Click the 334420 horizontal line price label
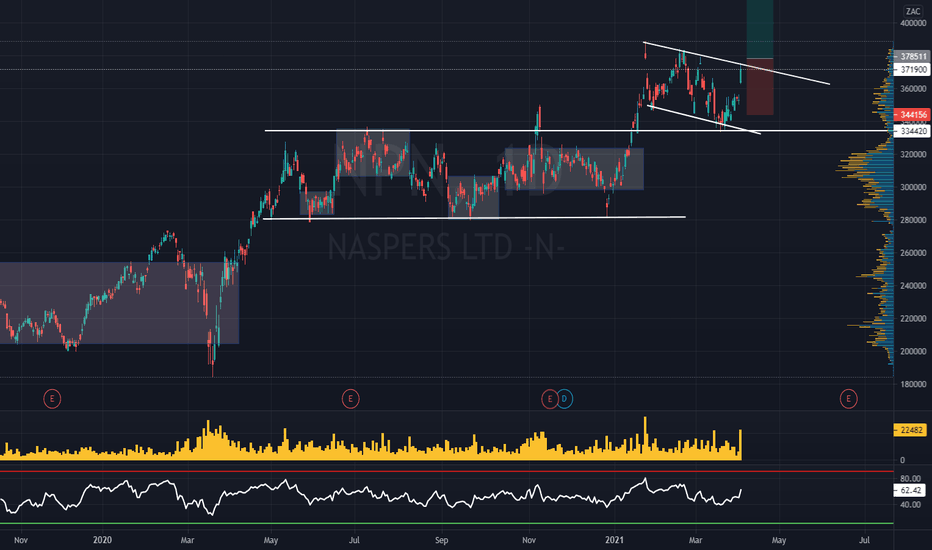932x550 pixels. click(912, 131)
